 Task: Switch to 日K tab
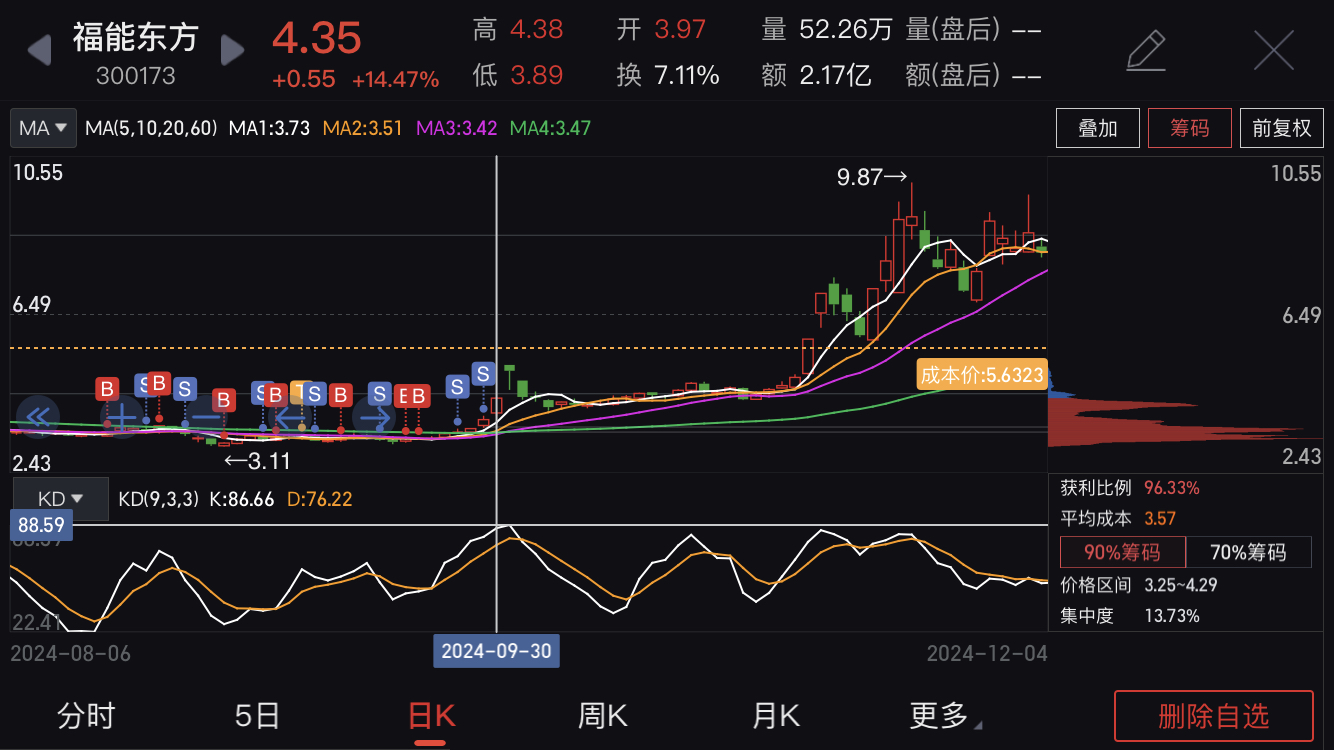coord(431,715)
